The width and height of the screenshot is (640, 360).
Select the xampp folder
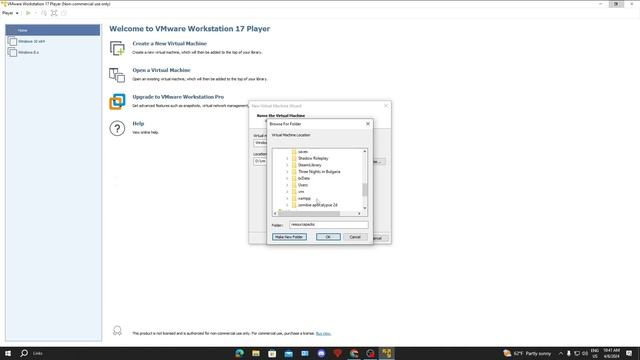coord(304,198)
